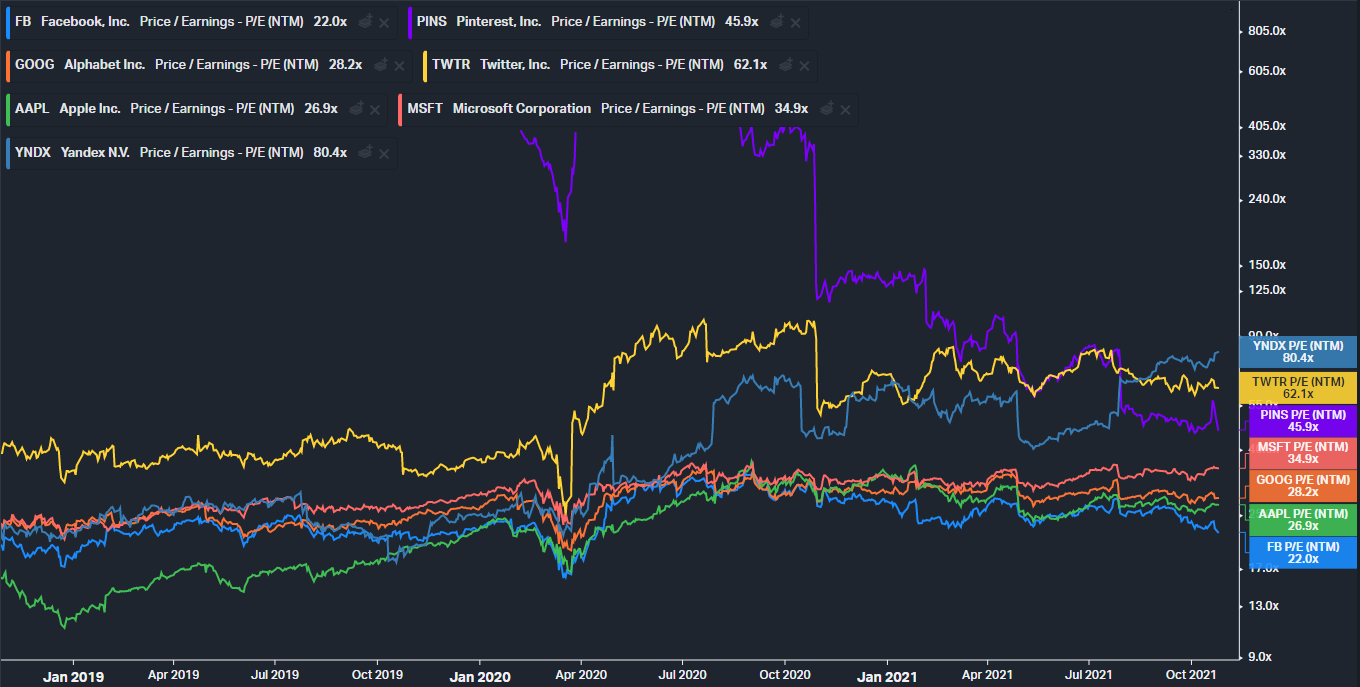Click the yellow color bar beside TWTR
This screenshot has width=1360, height=687.
click(425, 65)
